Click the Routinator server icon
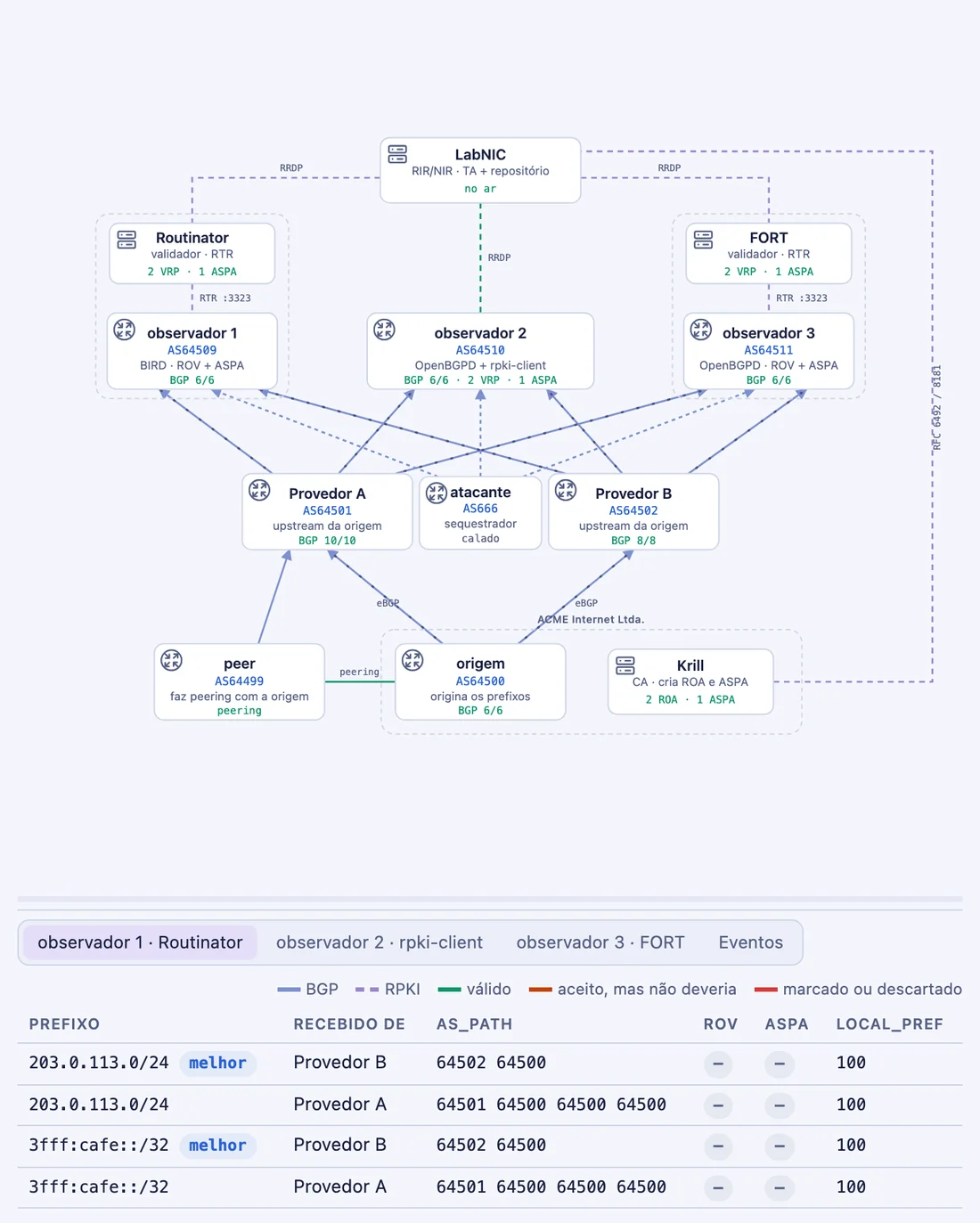 point(127,240)
